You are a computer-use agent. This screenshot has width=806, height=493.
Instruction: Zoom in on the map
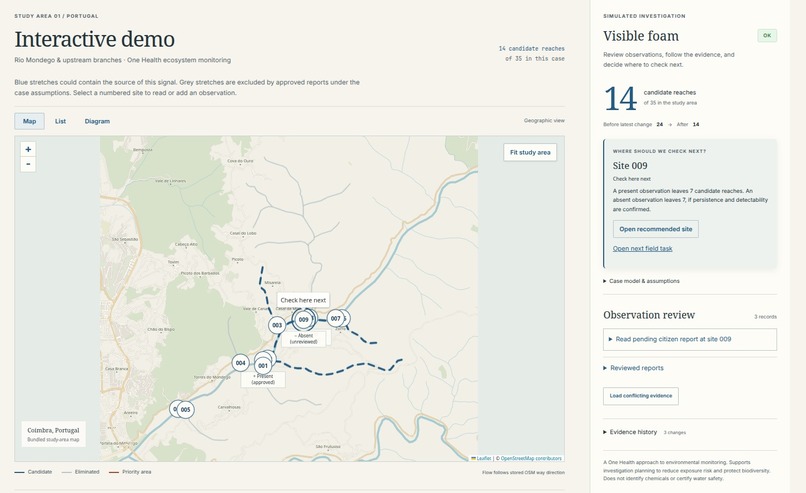click(28, 149)
